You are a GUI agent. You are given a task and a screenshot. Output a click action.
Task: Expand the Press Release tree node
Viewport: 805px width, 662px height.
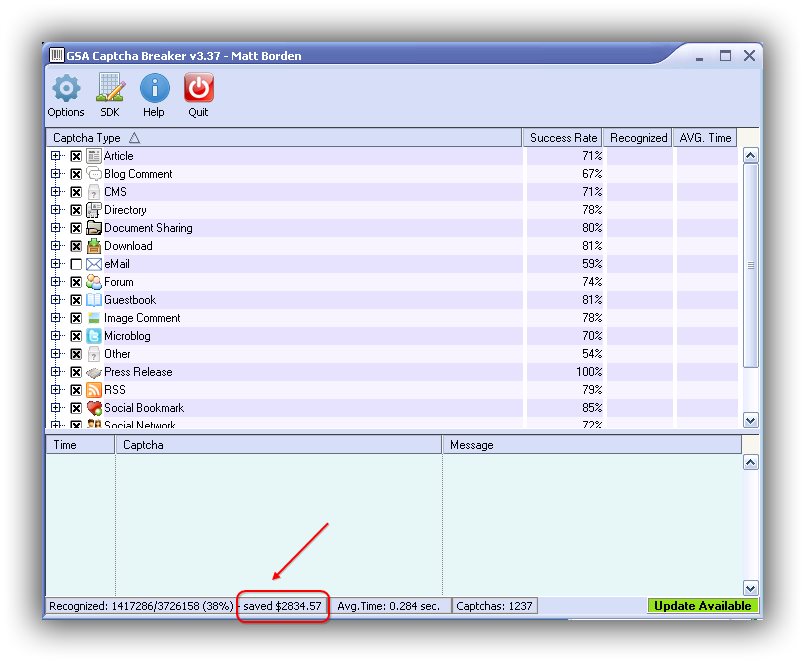(55, 371)
